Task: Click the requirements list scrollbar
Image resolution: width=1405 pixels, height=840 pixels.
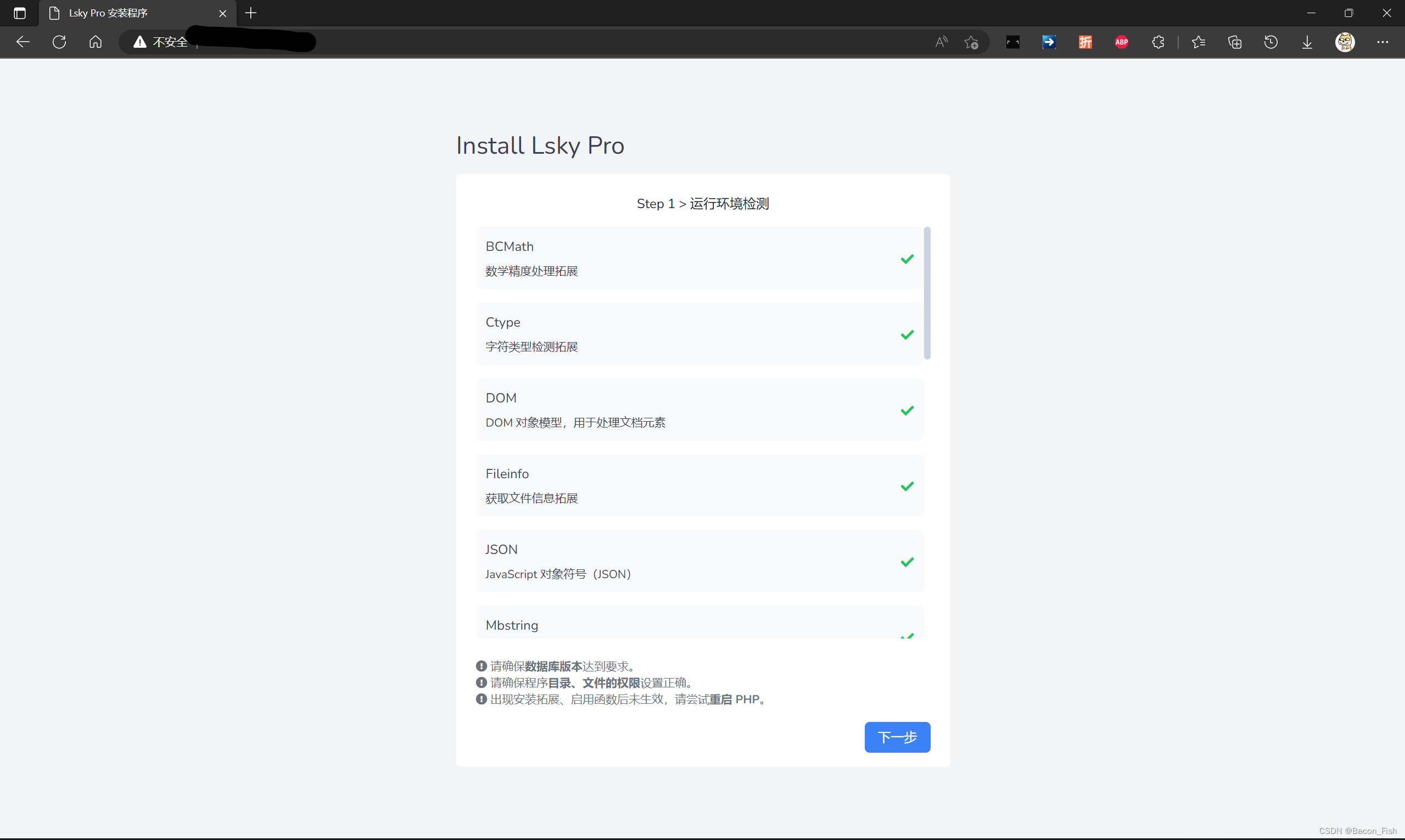Action: [x=927, y=293]
